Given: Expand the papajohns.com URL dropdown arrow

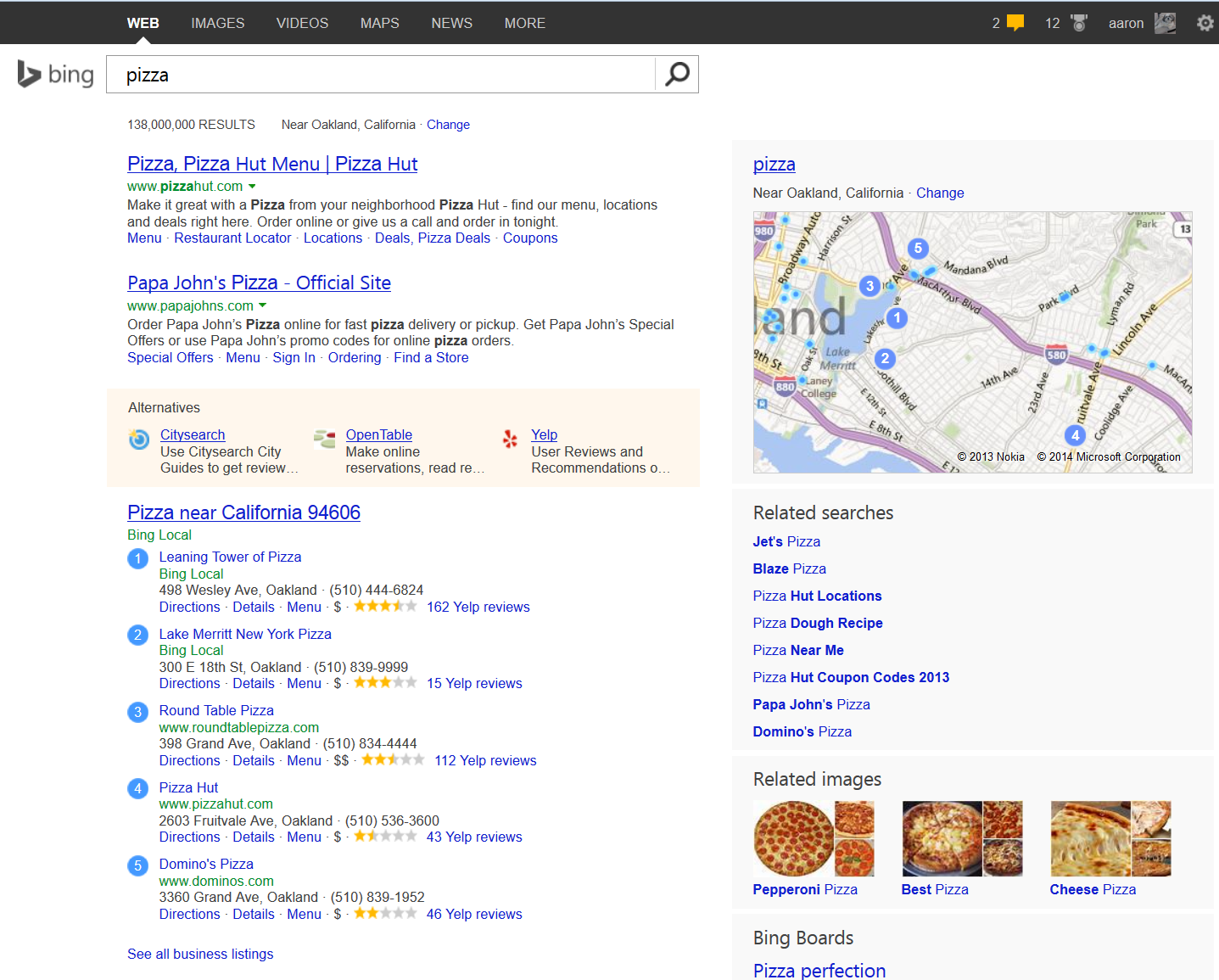Looking at the screenshot, I should [262, 305].
